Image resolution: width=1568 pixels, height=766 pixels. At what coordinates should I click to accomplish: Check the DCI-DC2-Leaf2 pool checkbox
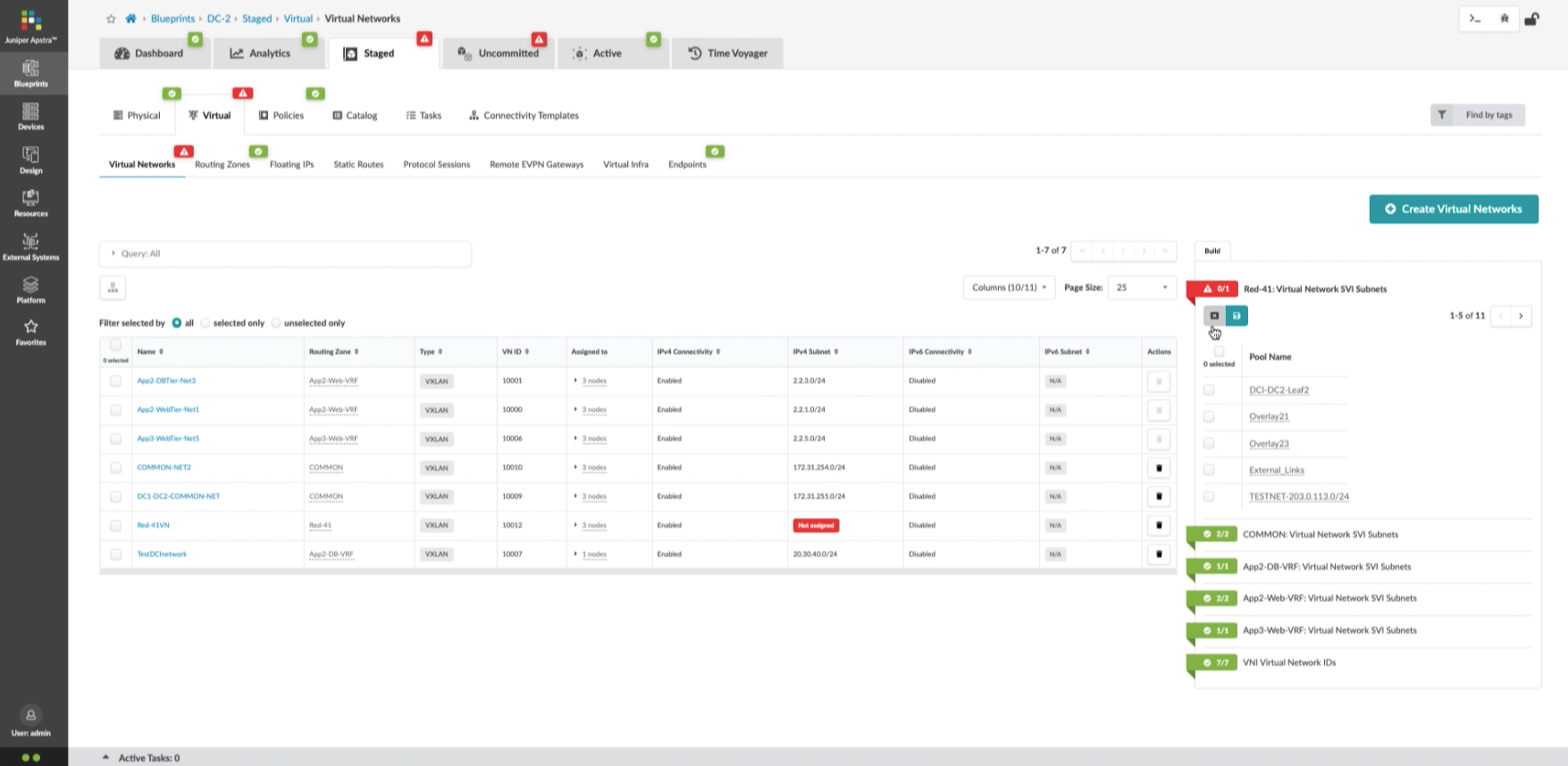tap(1209, 390)
